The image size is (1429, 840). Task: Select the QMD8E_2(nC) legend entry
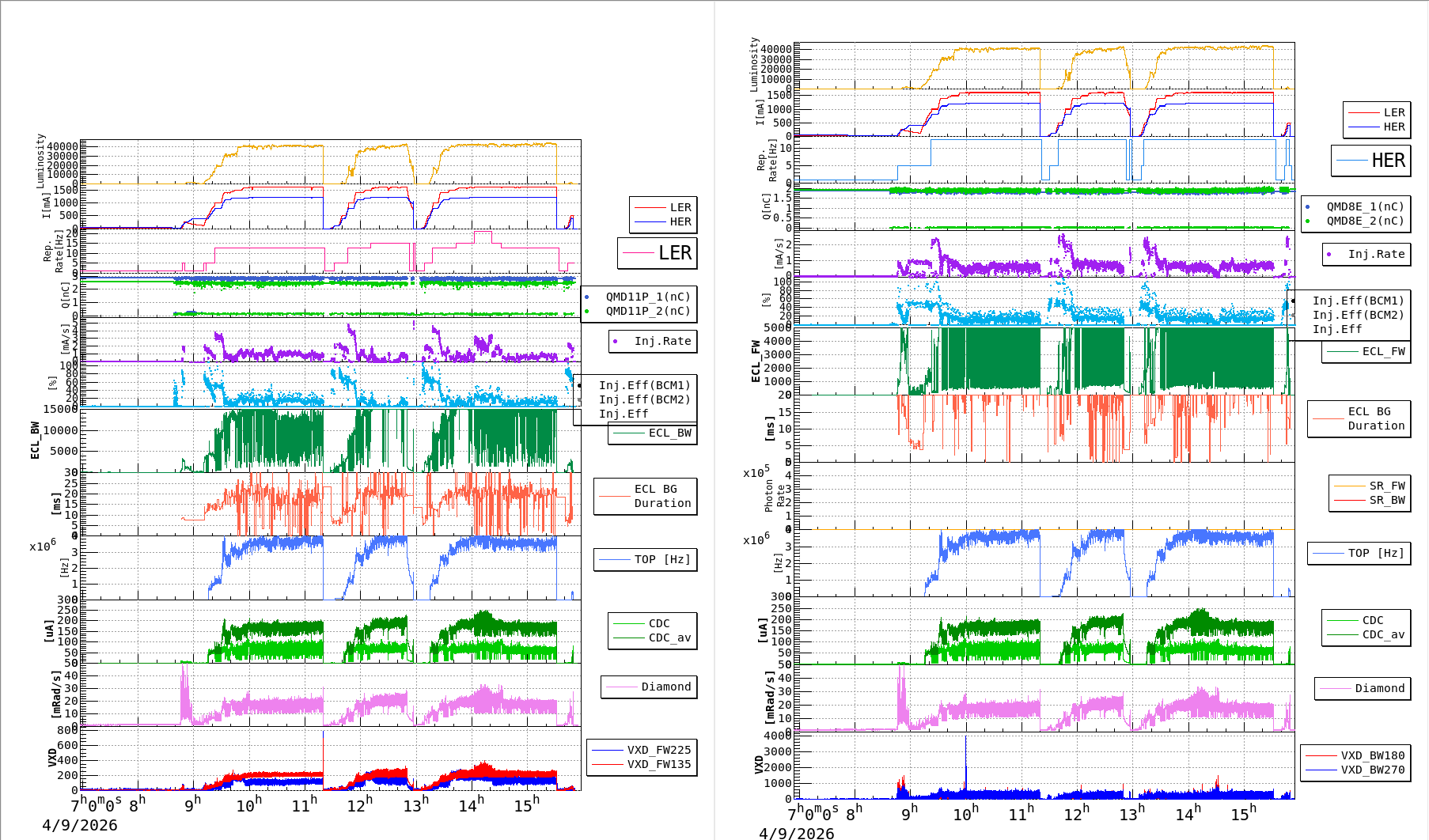point(1364,221)
